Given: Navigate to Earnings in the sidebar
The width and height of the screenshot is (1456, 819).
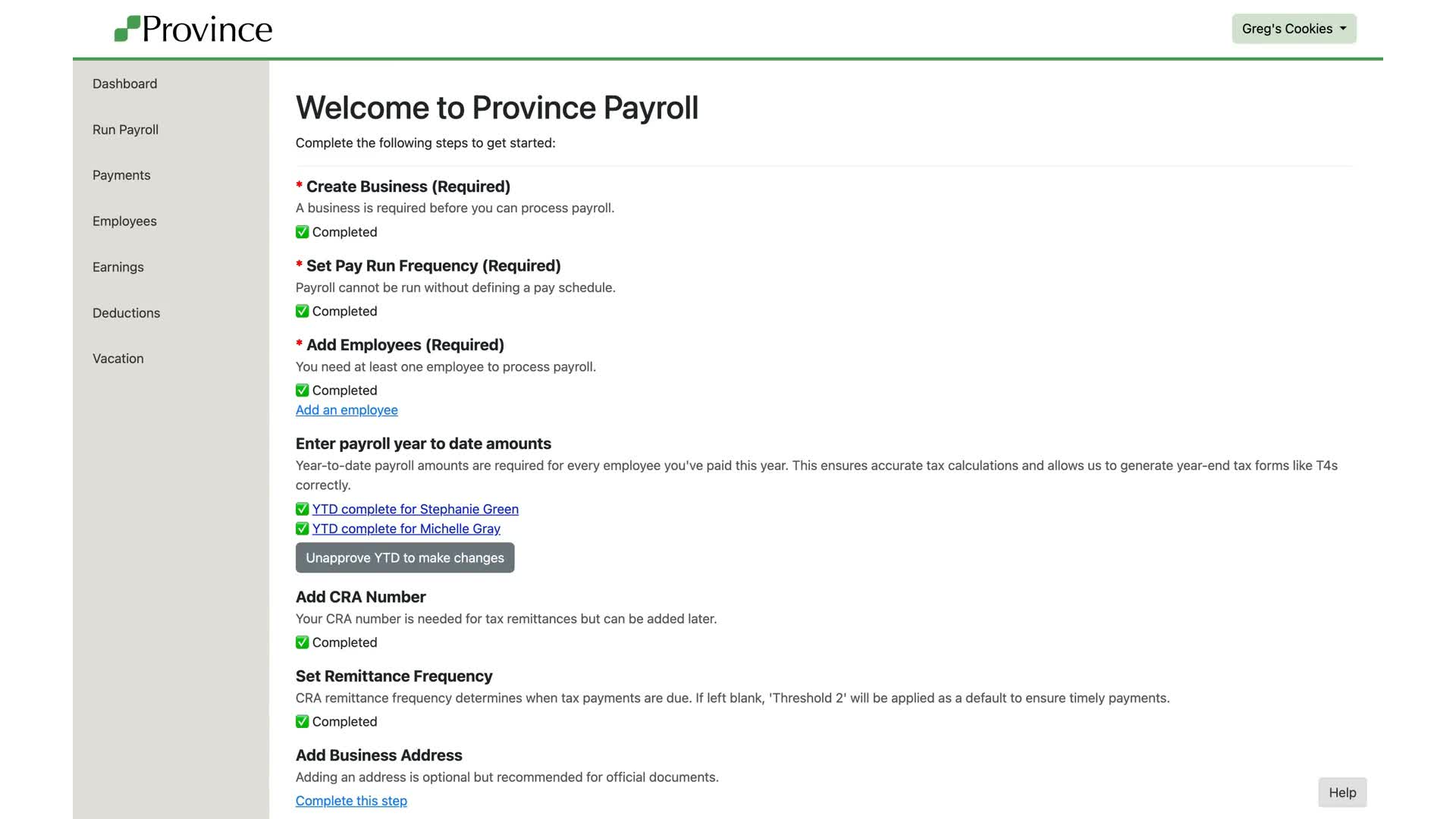Looking at the screenshot, I should [x=118, y=267].
